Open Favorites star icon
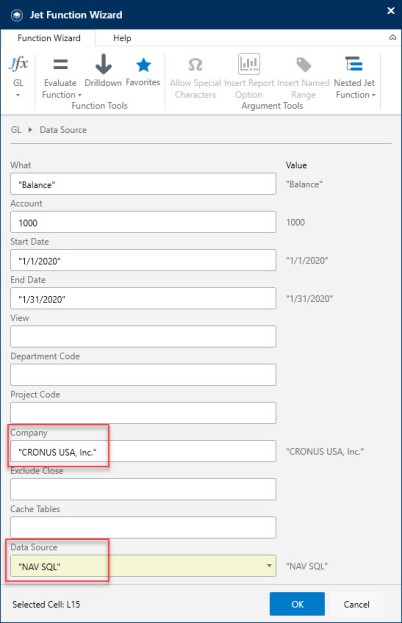Image resolution: width=402 pixels, height=623 pixels. (x=143, y=65)
